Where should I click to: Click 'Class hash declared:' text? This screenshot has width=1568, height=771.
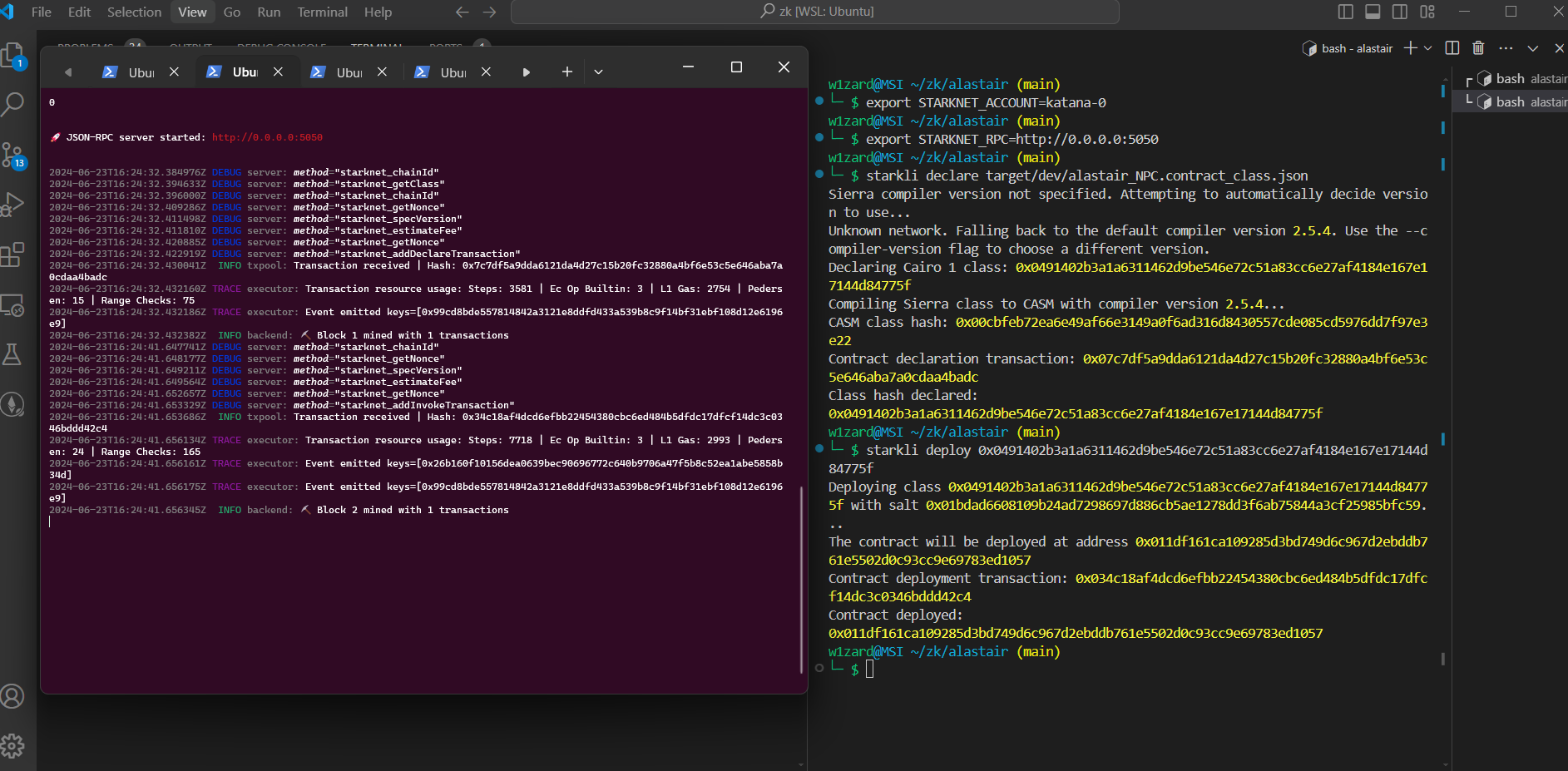[x=903, y=395]
